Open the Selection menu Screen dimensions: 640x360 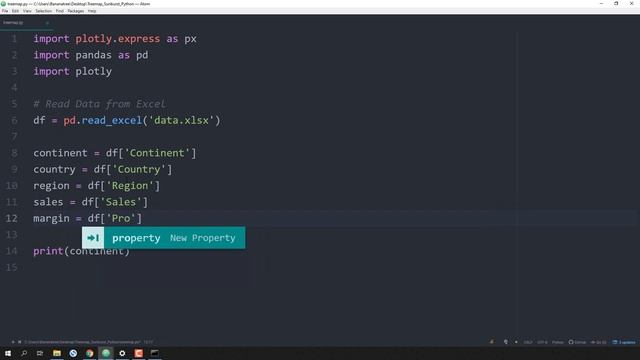pyautogui.click(x=44, y=11)
